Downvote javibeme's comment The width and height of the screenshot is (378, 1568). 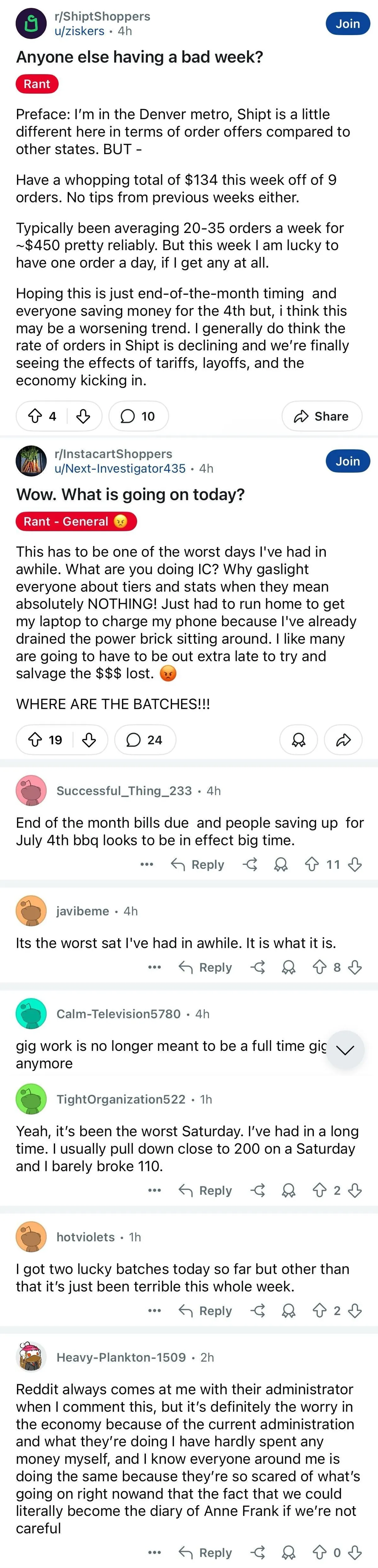point(356,967)
